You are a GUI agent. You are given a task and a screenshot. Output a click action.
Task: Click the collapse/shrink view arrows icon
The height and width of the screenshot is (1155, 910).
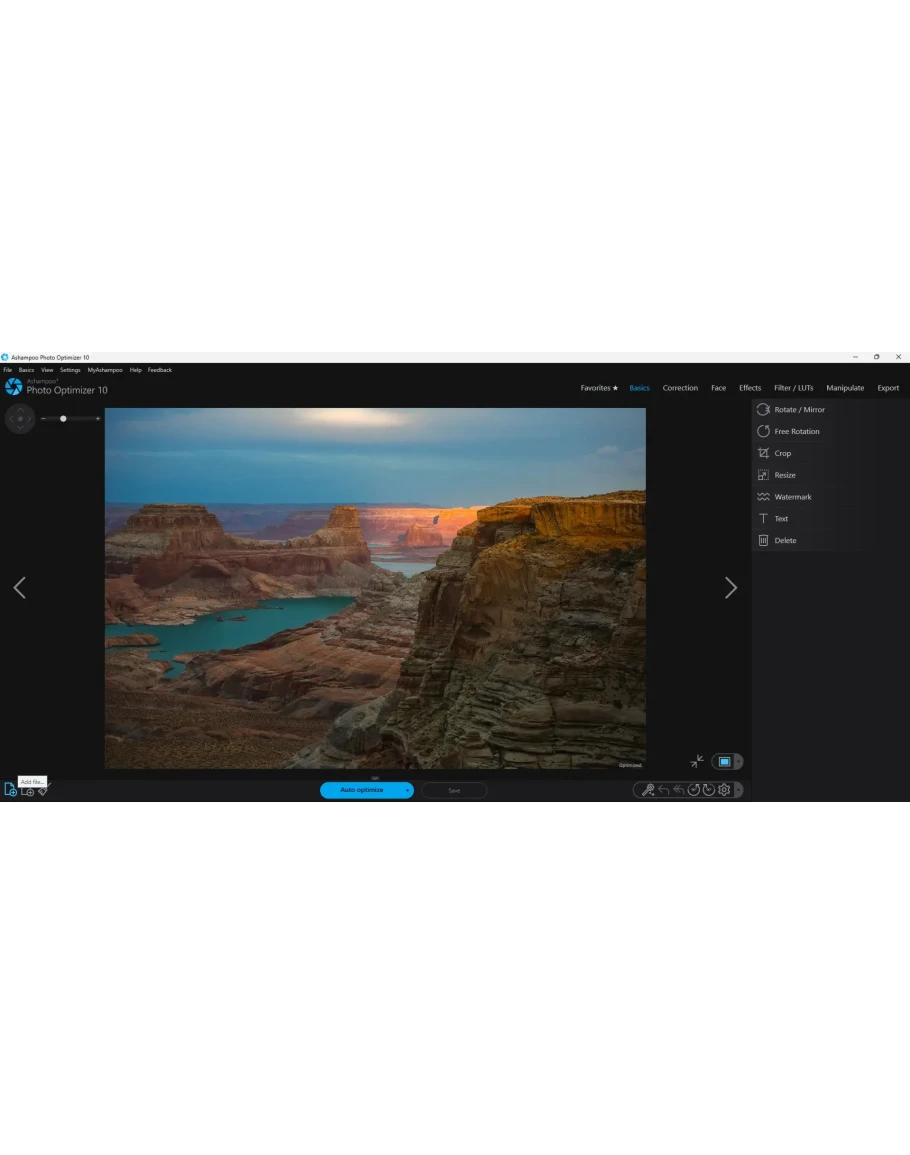(x=697, y=761)
